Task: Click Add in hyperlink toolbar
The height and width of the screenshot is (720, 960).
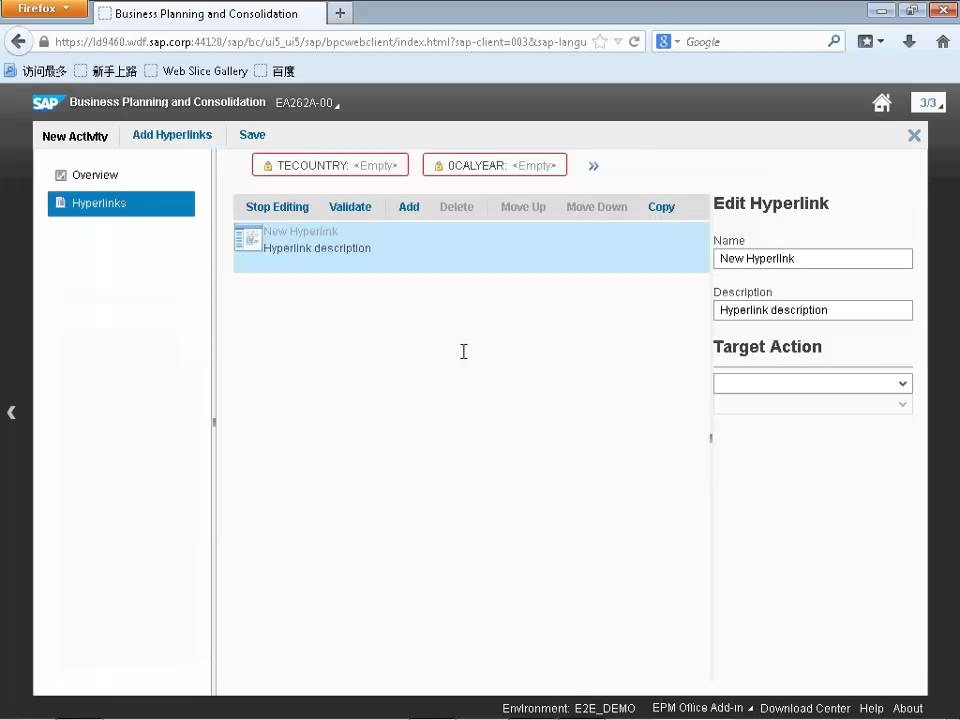Action: click(x=409, y=207)
